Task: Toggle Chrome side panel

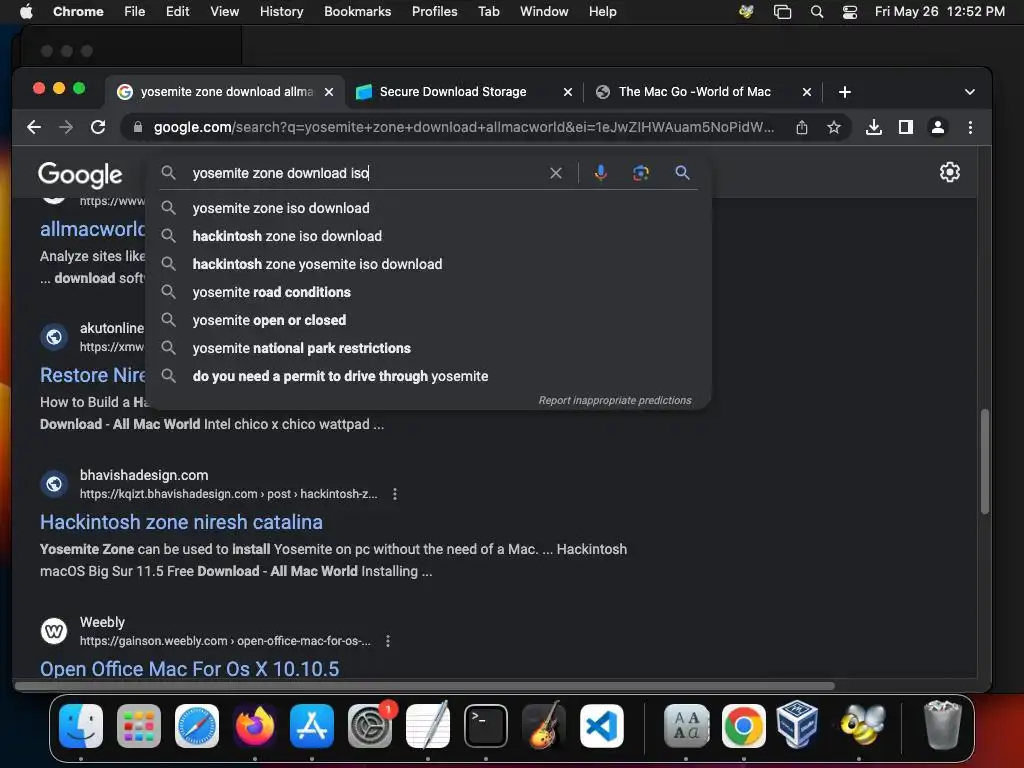Action: (906, 127)
